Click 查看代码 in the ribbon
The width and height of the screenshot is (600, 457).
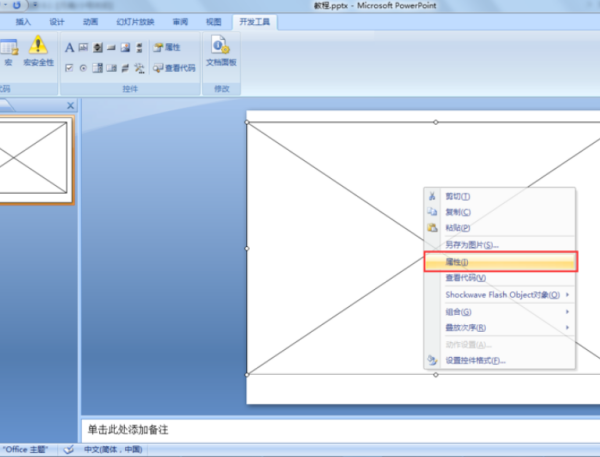173,68
